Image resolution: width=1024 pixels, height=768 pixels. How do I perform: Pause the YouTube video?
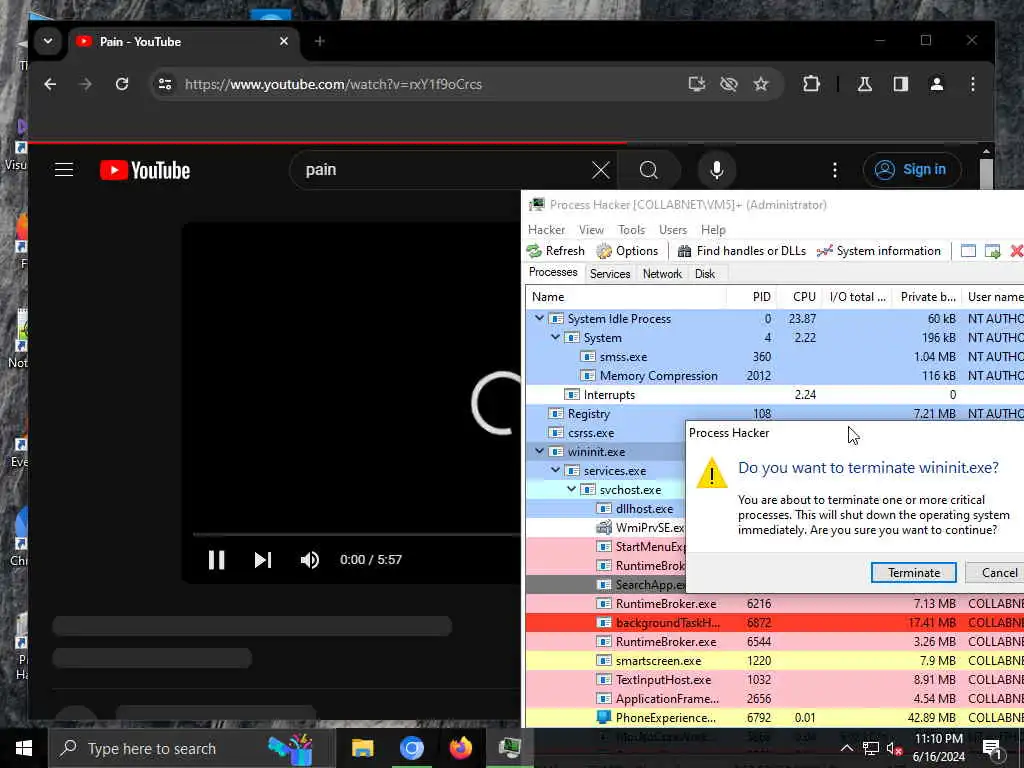click(x=216, y=560)
